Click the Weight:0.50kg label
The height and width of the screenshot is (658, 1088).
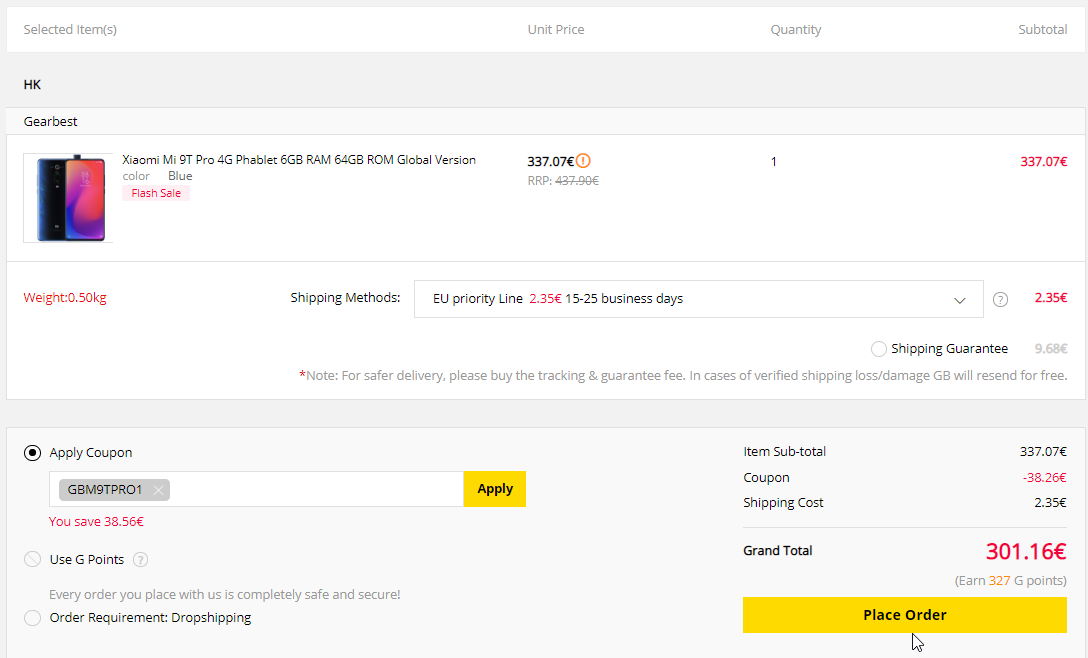click(65, 298)
